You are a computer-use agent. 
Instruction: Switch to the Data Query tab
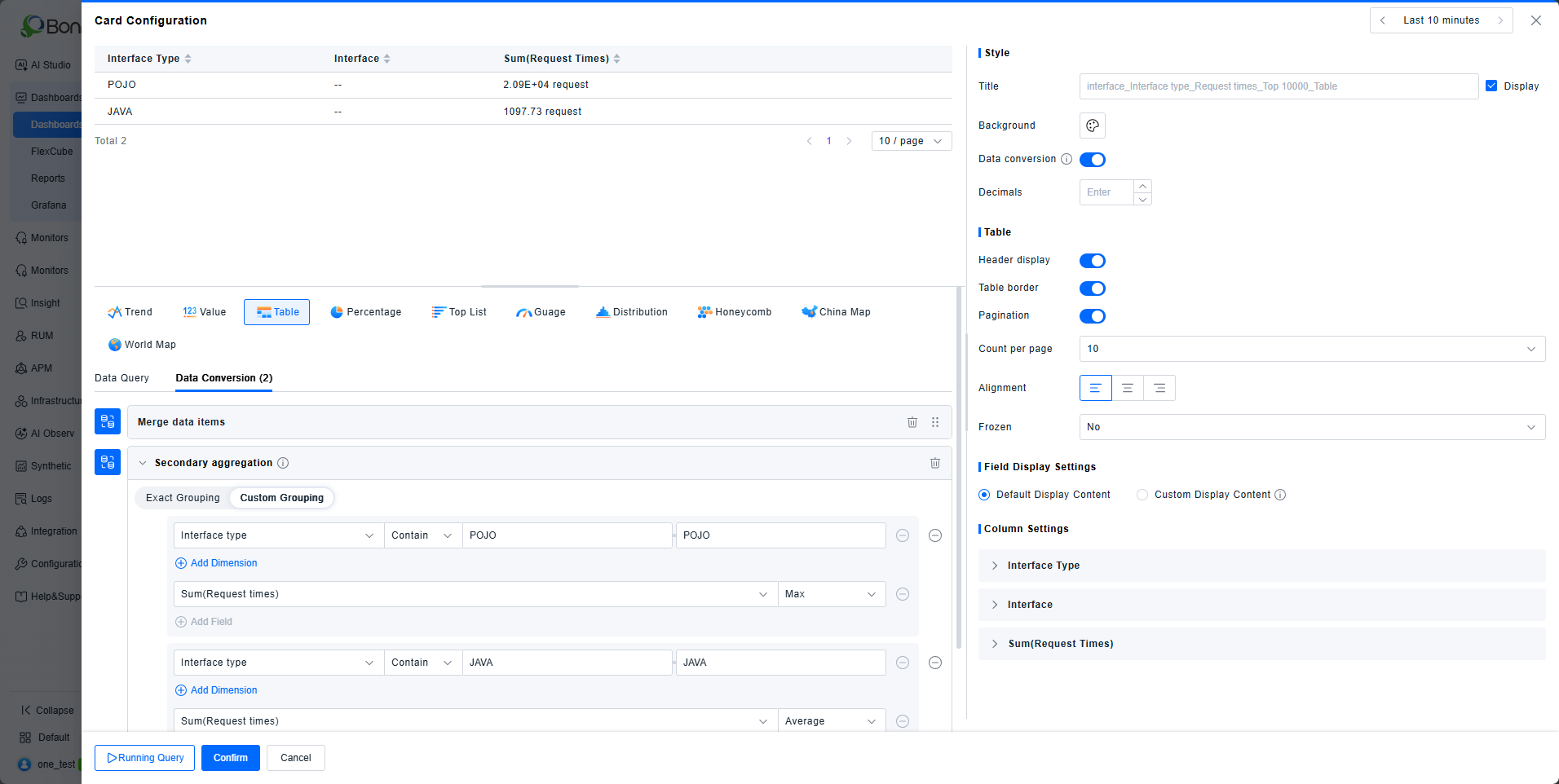(121, 378)
